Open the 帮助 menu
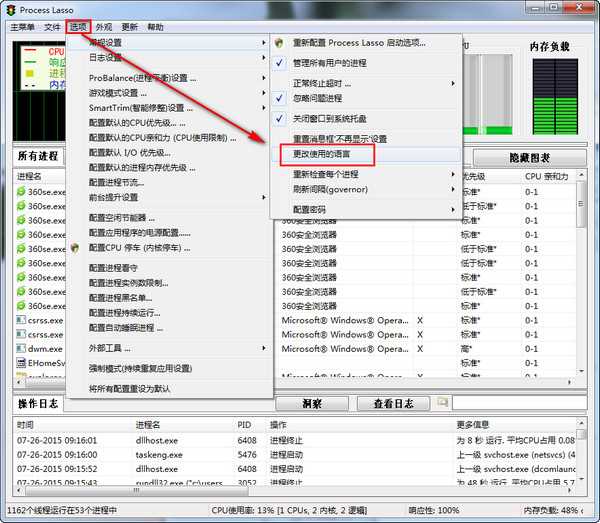 (155, 27)
